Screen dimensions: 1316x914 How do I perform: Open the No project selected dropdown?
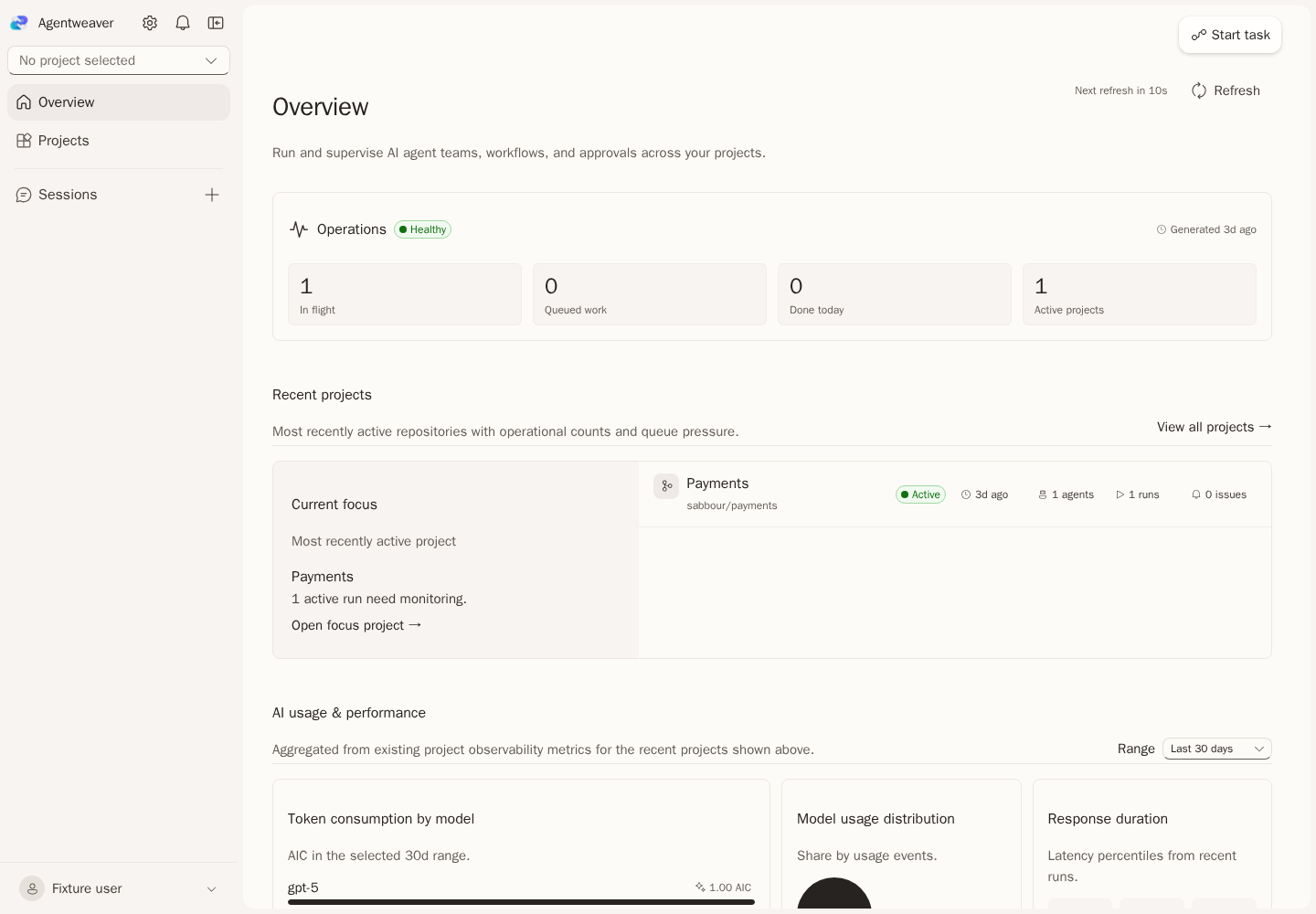tap(119, 60)
